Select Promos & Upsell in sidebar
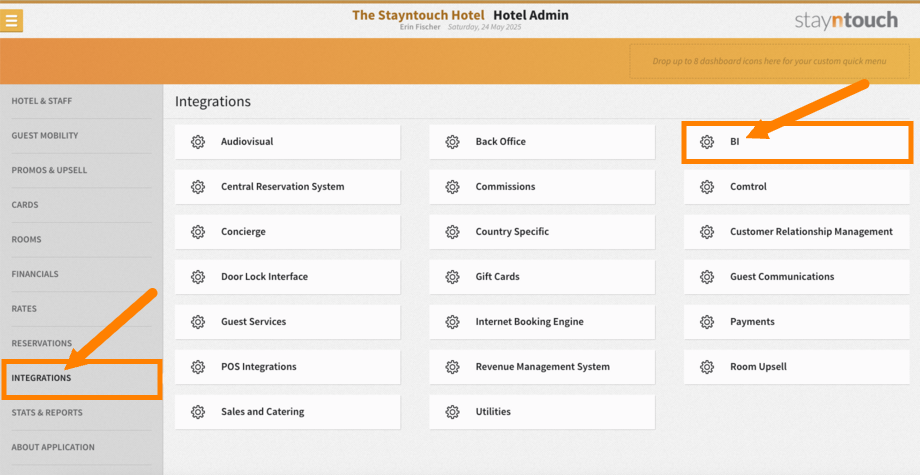Viewport: 920px width, 475px height. tap(49, 170)
